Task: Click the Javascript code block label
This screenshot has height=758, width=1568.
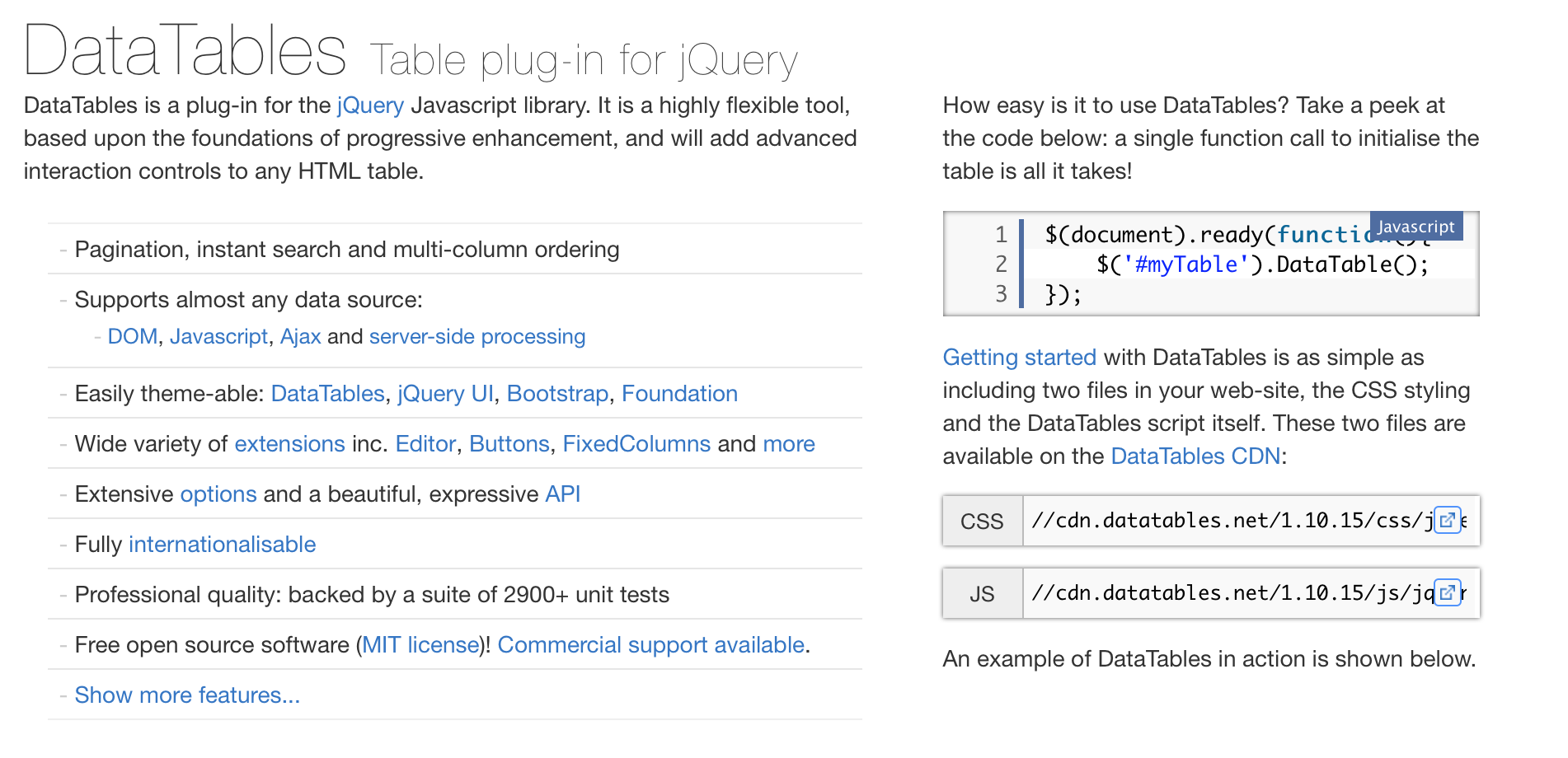Action: coord(1415,227)
